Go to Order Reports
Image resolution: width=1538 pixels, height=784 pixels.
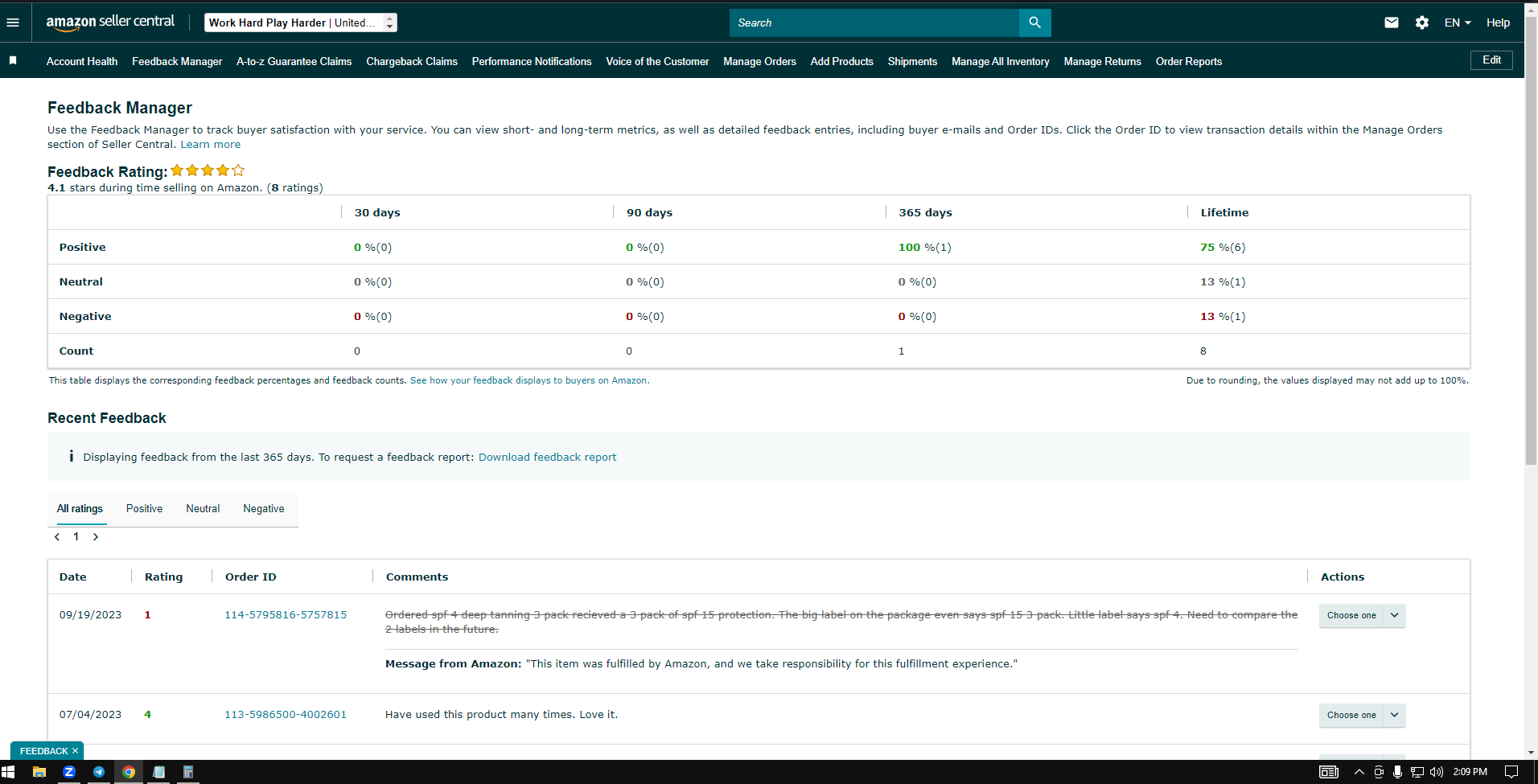1188,61
